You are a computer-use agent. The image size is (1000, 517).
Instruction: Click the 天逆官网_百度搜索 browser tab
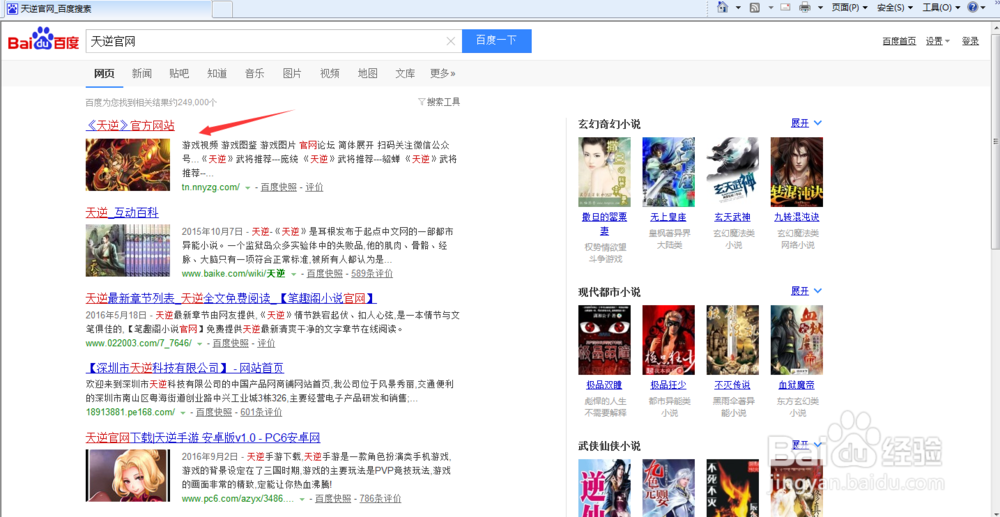click(107, 9)
